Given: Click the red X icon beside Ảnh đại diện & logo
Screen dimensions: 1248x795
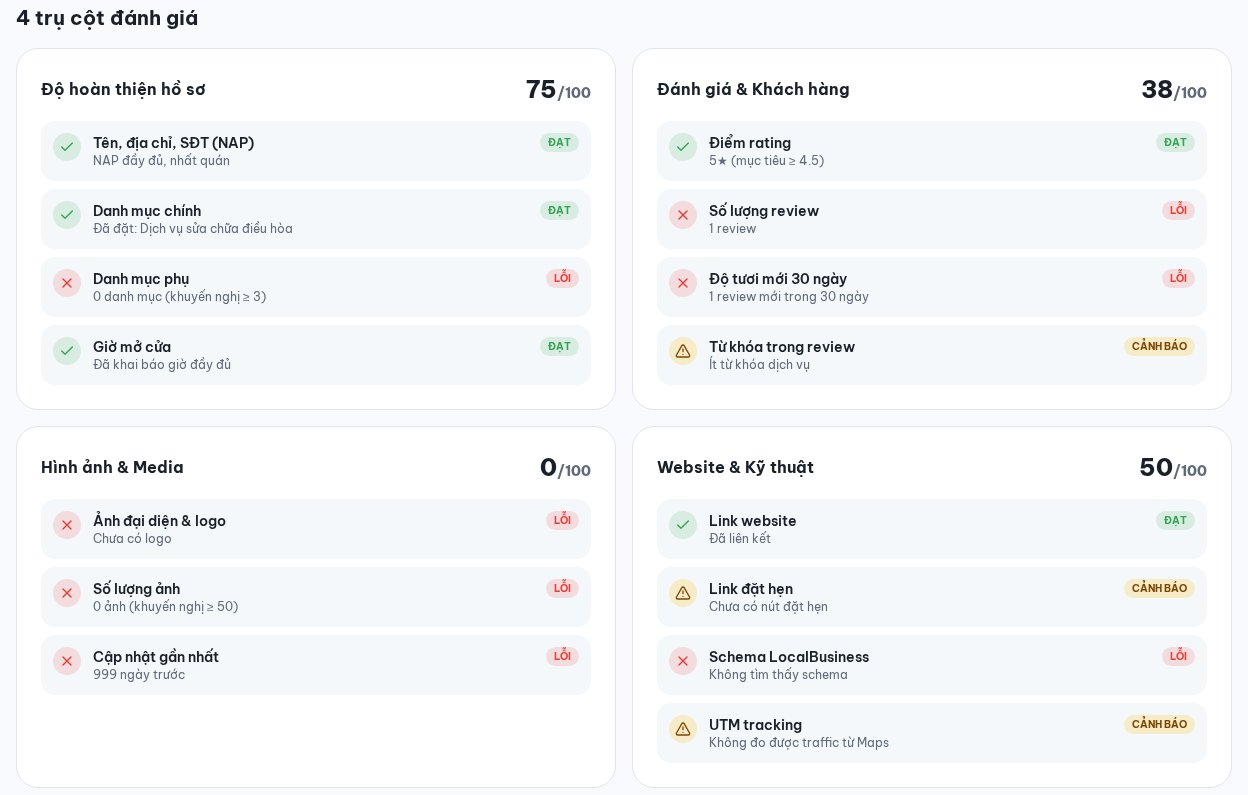Looking at the screenshot, I should point(67,525).
